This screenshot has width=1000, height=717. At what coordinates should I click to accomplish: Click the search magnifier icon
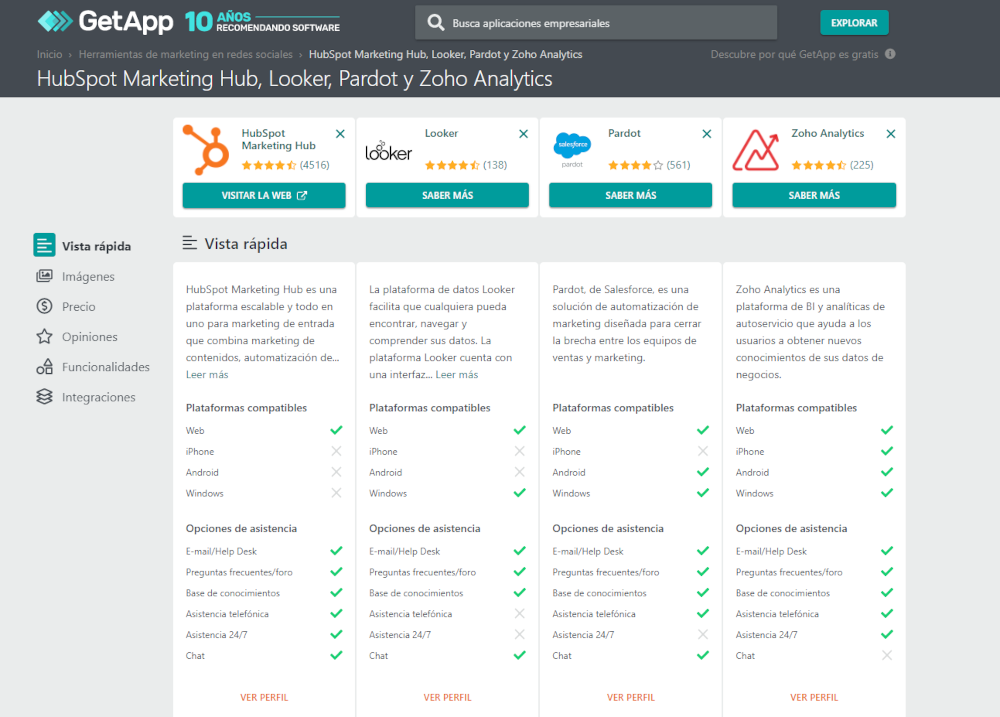click(436, 23)
